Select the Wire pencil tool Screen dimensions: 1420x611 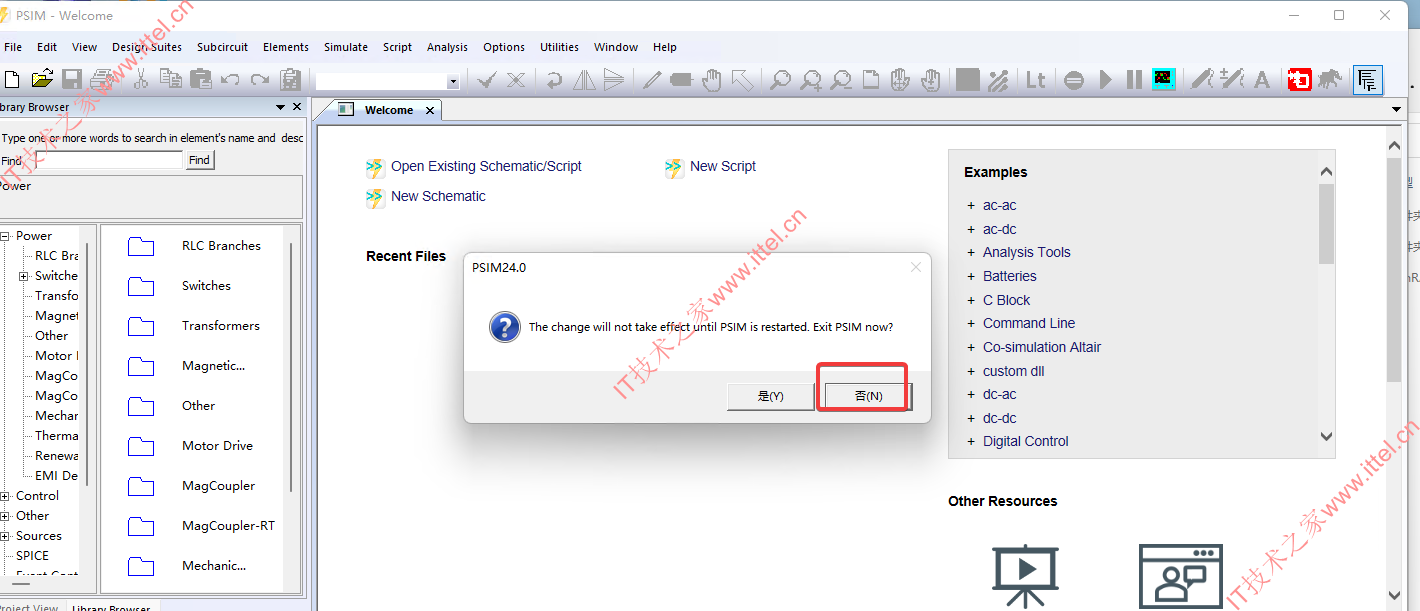point(651,80)
